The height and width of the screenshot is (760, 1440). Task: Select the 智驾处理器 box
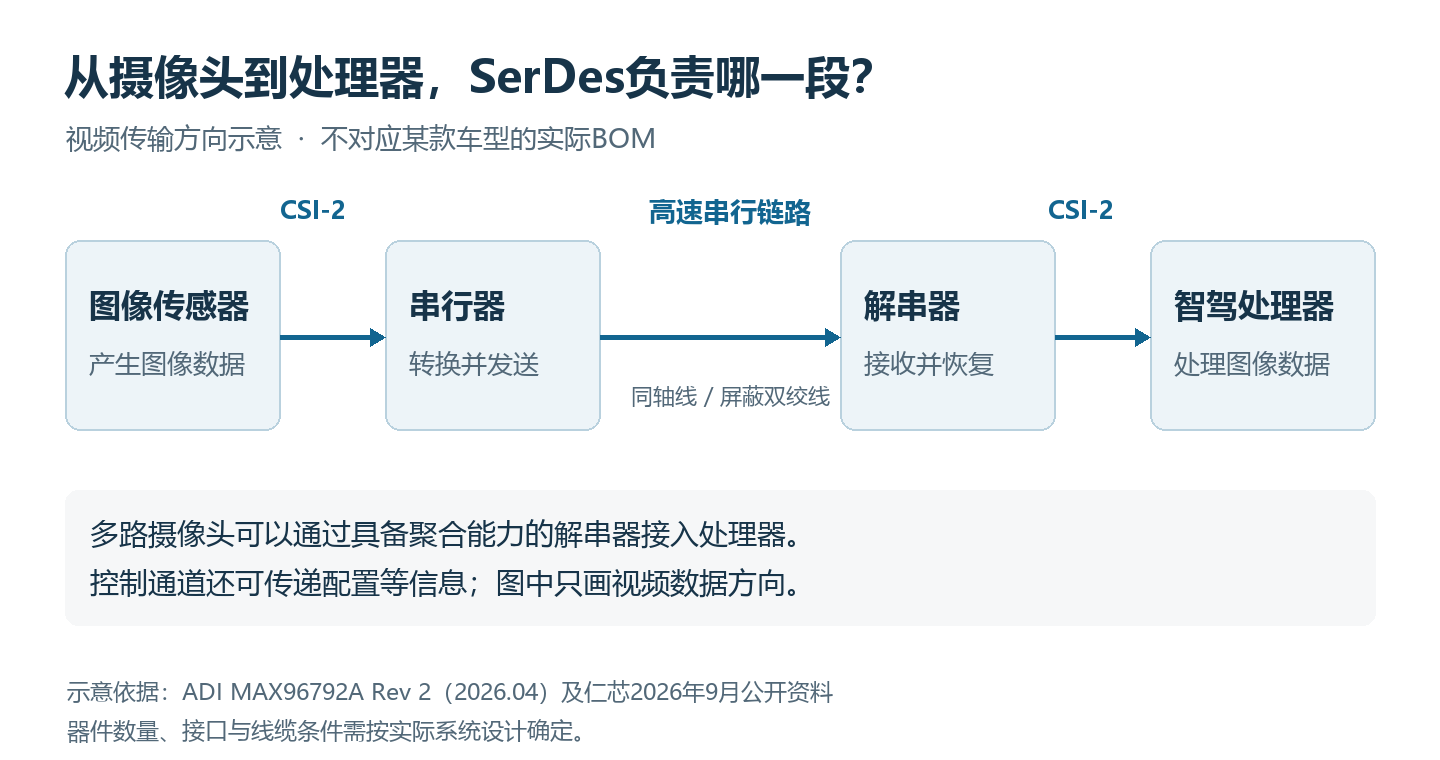point(1263,335)
